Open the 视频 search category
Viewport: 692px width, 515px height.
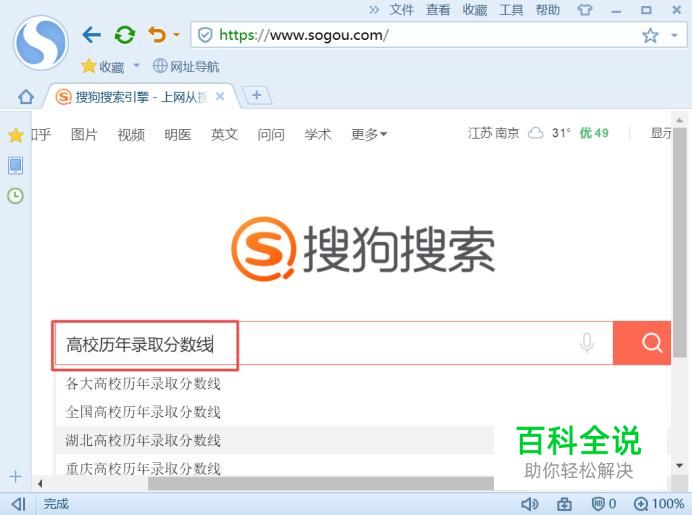pos(131,134)
